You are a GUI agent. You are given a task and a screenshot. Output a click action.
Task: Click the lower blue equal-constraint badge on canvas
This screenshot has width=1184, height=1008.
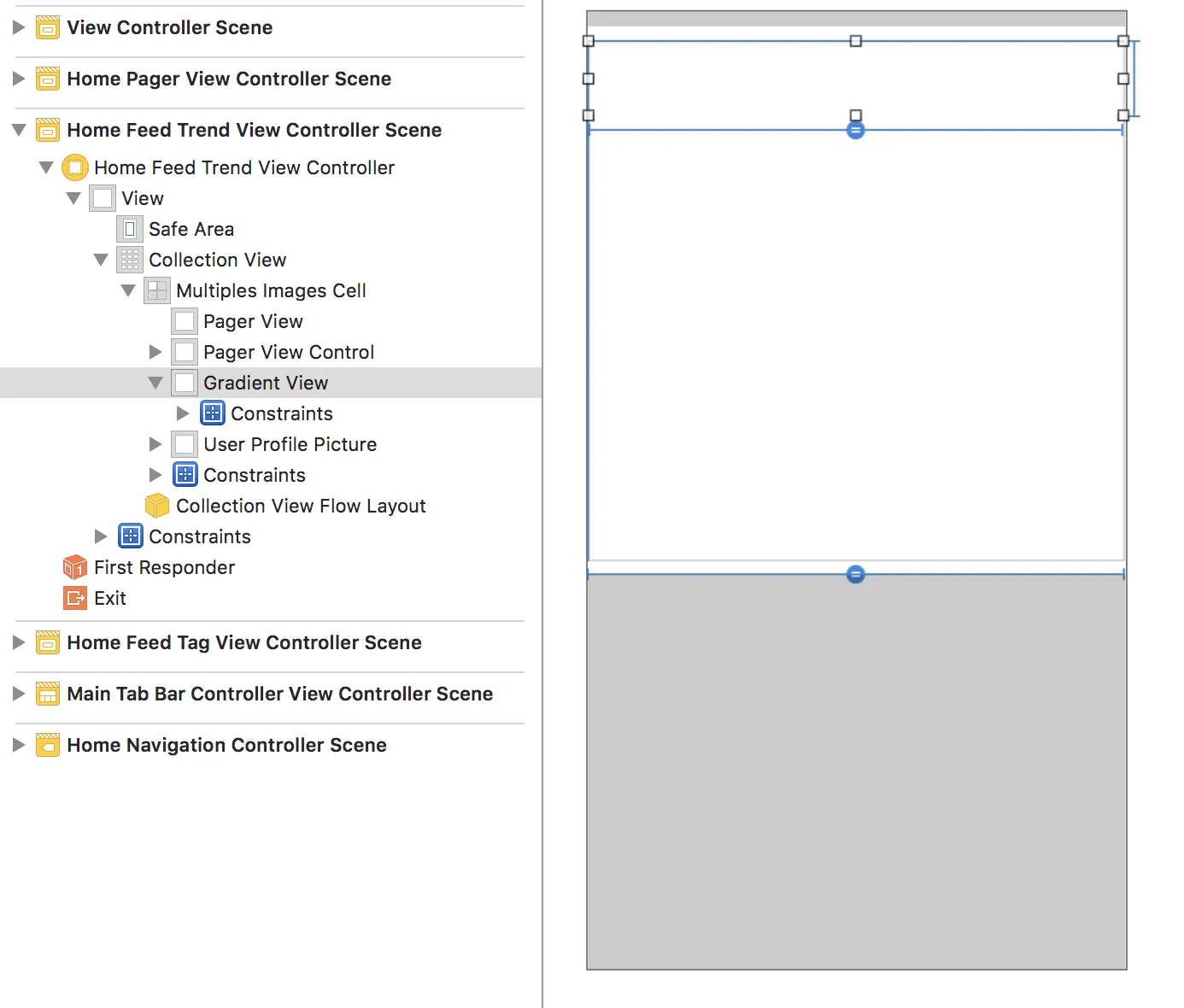[855, 574]
